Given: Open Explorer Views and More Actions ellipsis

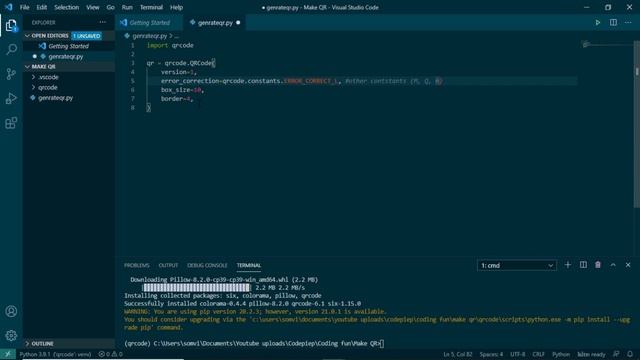Looking at the screenshot, I should tap(102, 22).
